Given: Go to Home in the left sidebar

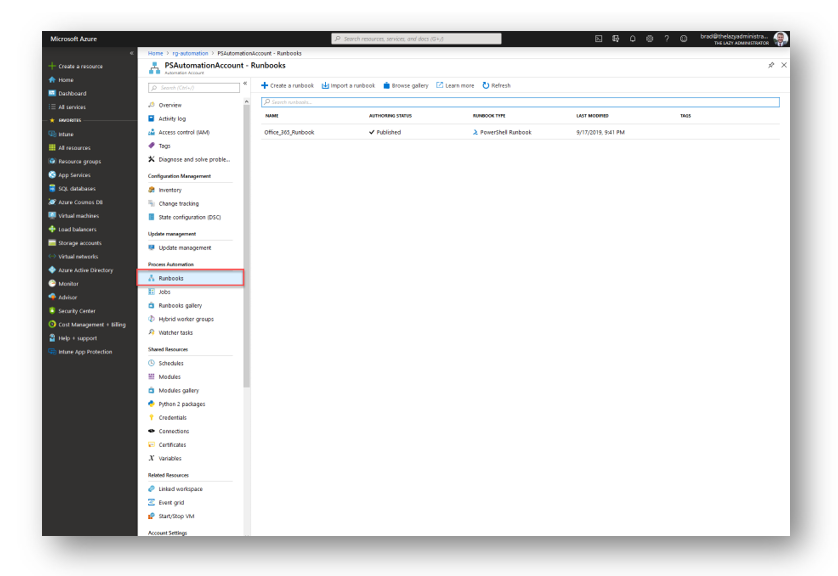Looking at the screenshot, I should [61, 80].
